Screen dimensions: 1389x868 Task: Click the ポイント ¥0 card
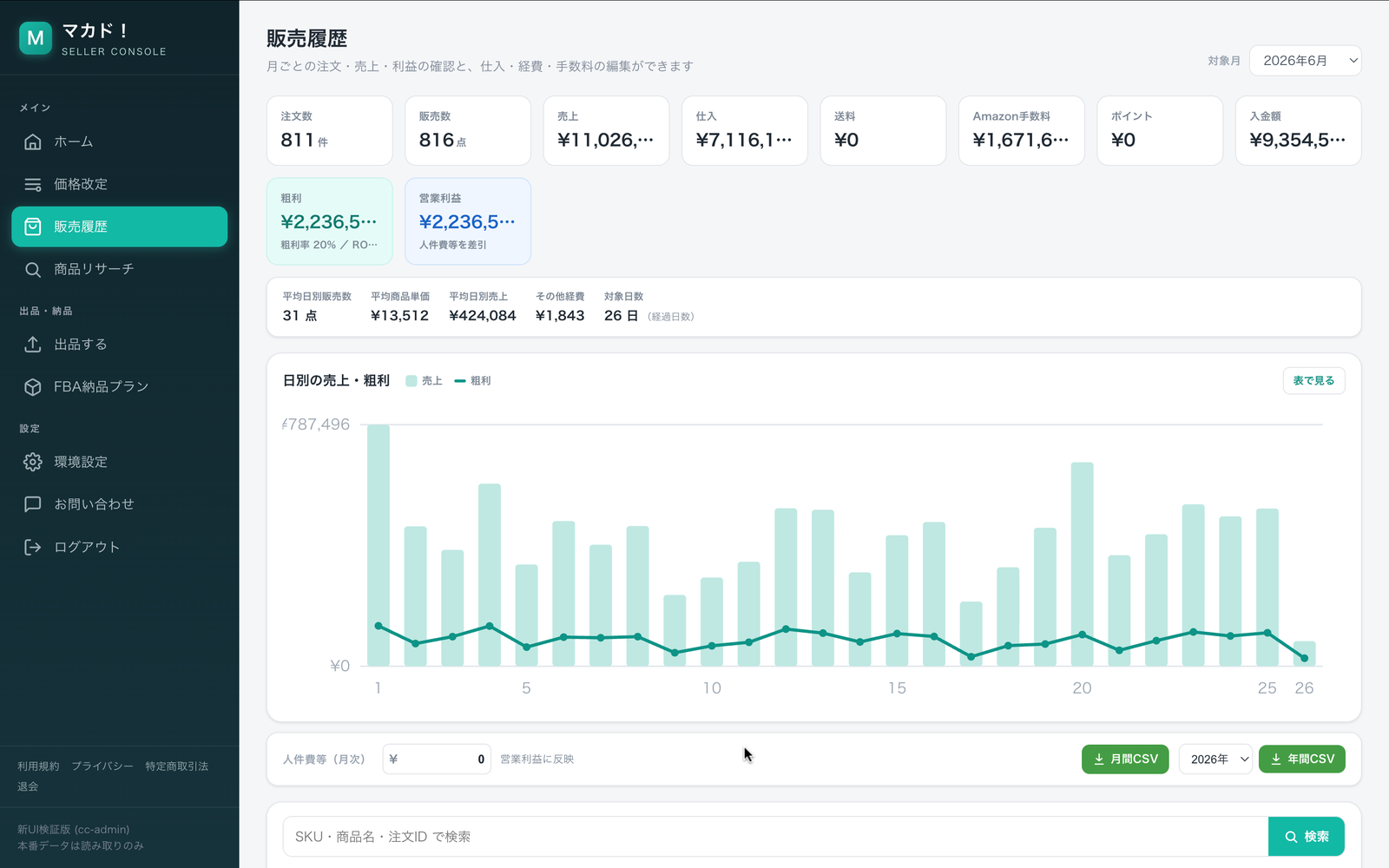tap(1161, 130)
